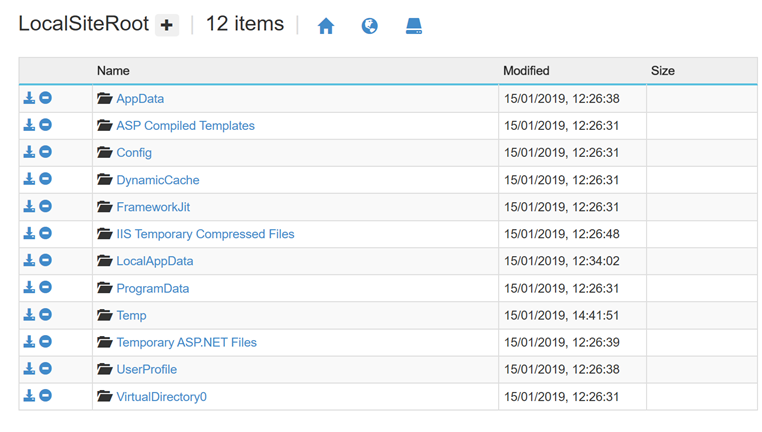Open the FrameworkJit folder link
Viewport: 762px width, 432px height.
click(x=153, y=207)
